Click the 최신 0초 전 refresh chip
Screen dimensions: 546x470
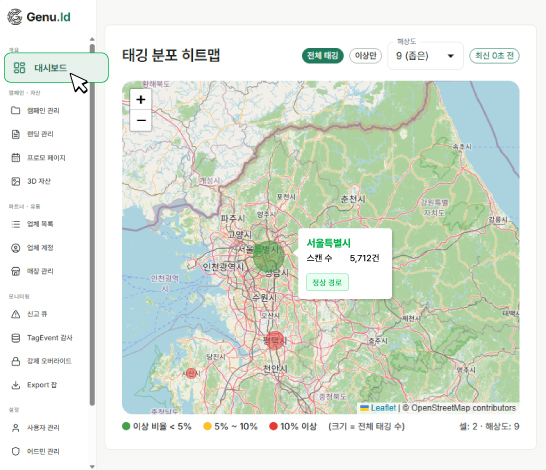point(494,56)
